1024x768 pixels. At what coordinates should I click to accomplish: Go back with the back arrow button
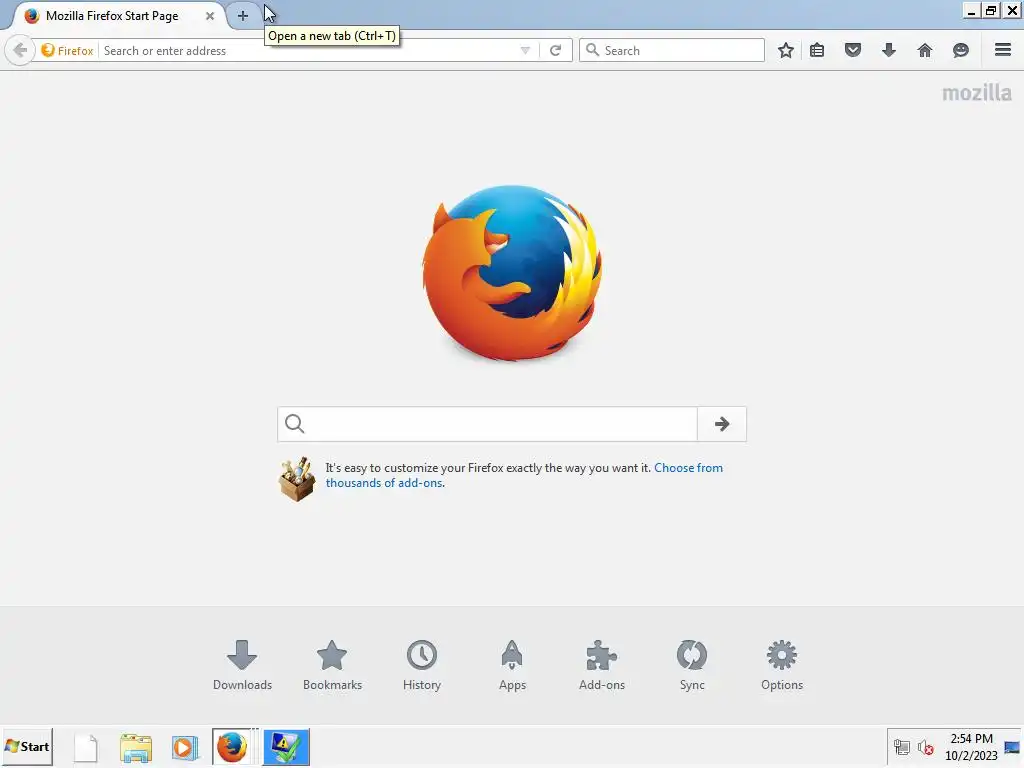[x=20, y=50]
